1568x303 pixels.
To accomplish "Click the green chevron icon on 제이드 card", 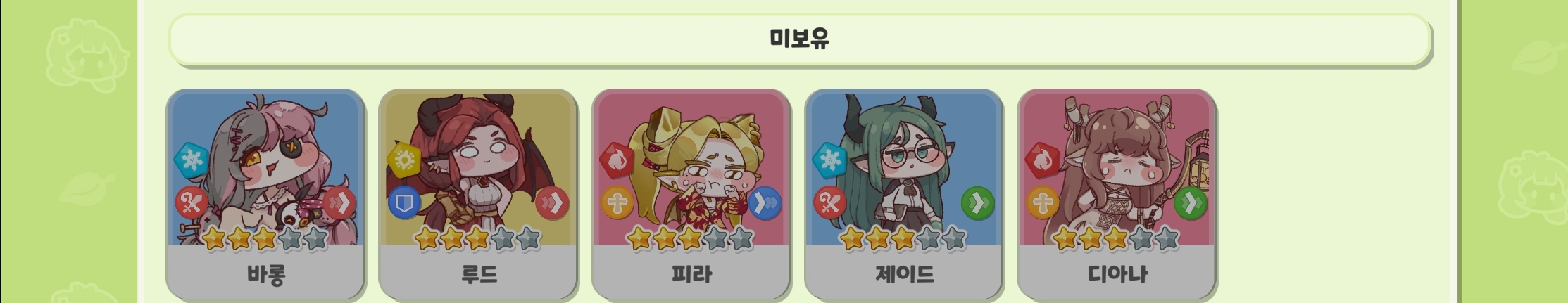I will (x=978, y=204).
